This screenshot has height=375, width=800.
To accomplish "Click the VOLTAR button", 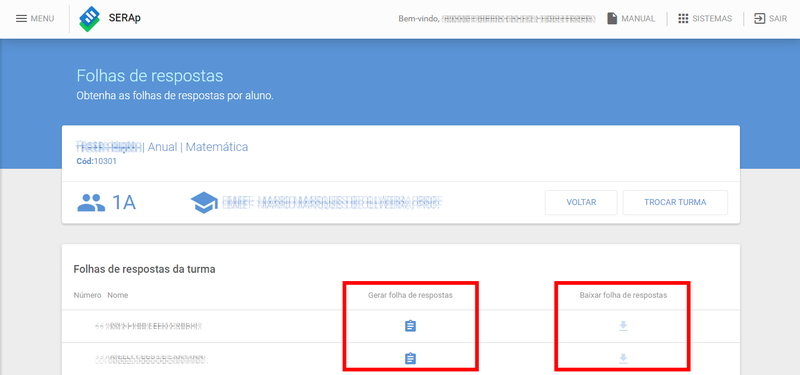I will pyautogui.click(x=581, y=203).
